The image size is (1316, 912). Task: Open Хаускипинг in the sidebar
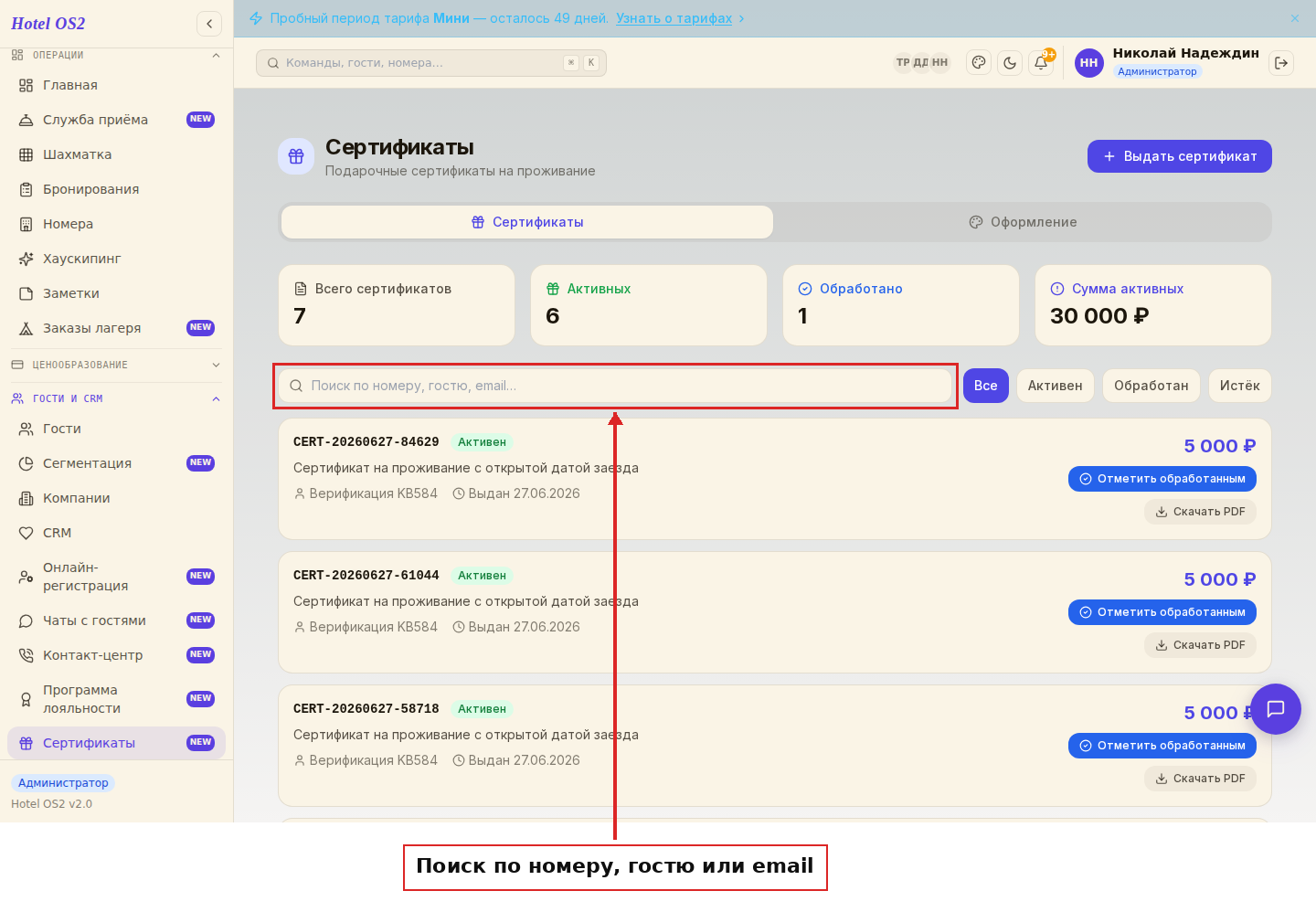116,259
